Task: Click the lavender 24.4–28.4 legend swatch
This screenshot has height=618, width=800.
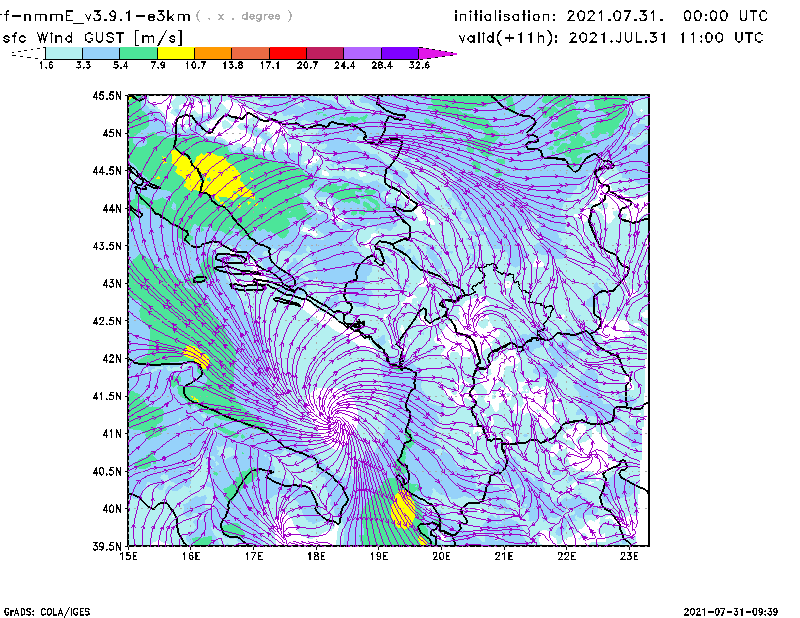Action: (362, 53)
